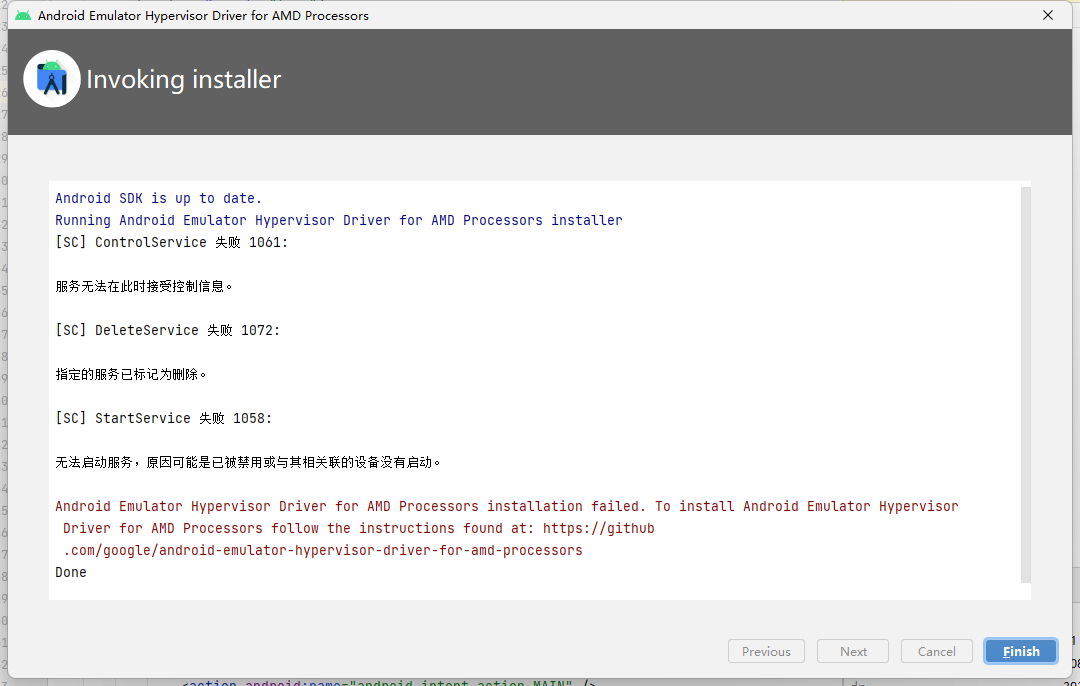
Task: Click the 'Invoking installer' heading
Action: 183,79
